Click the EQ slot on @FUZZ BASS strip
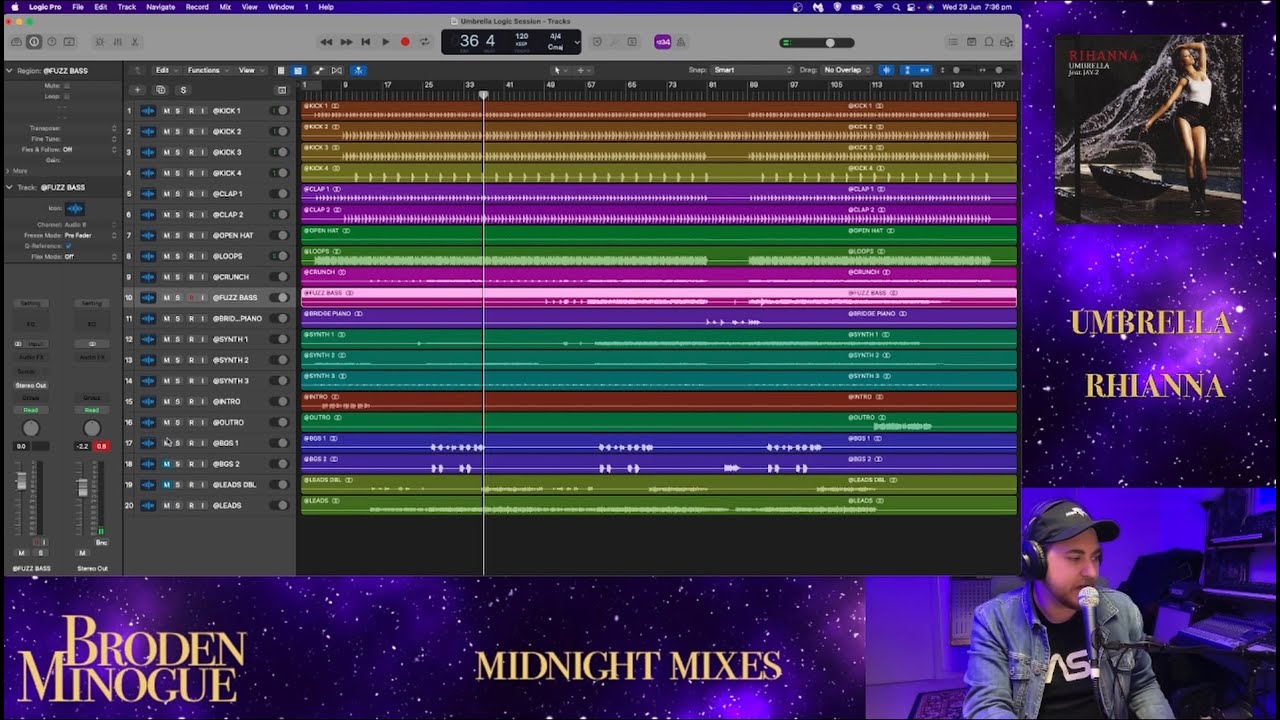This screenshot has height=720, width=1280. 31,324
